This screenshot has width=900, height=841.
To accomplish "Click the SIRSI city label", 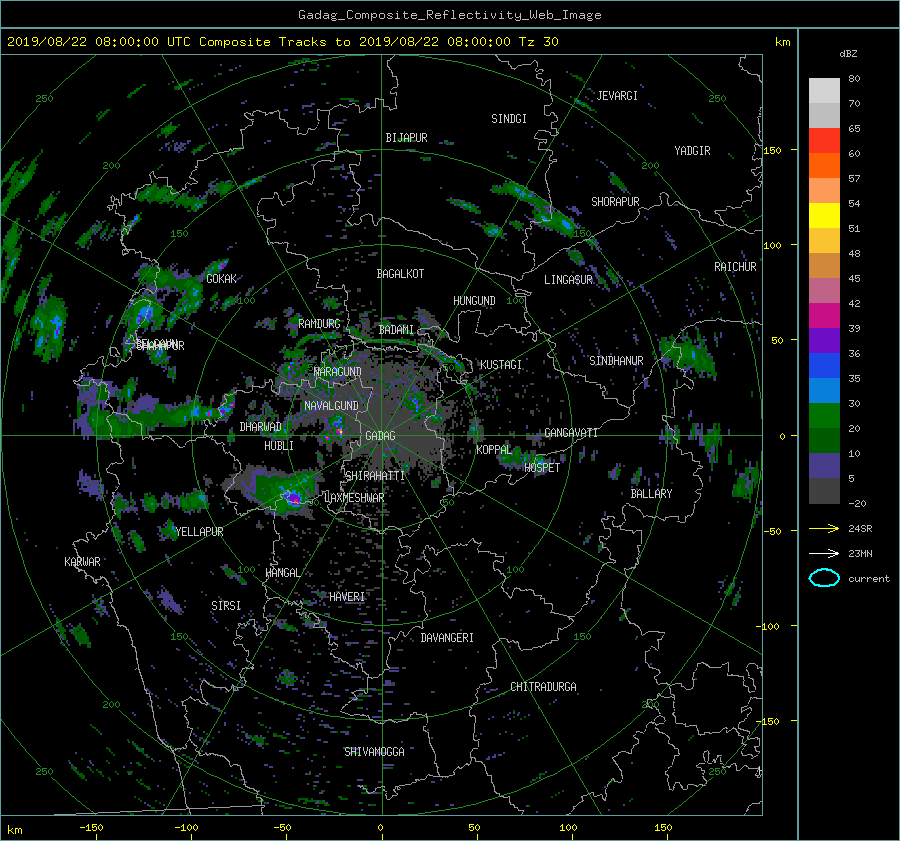I will (x=226, y=606).
